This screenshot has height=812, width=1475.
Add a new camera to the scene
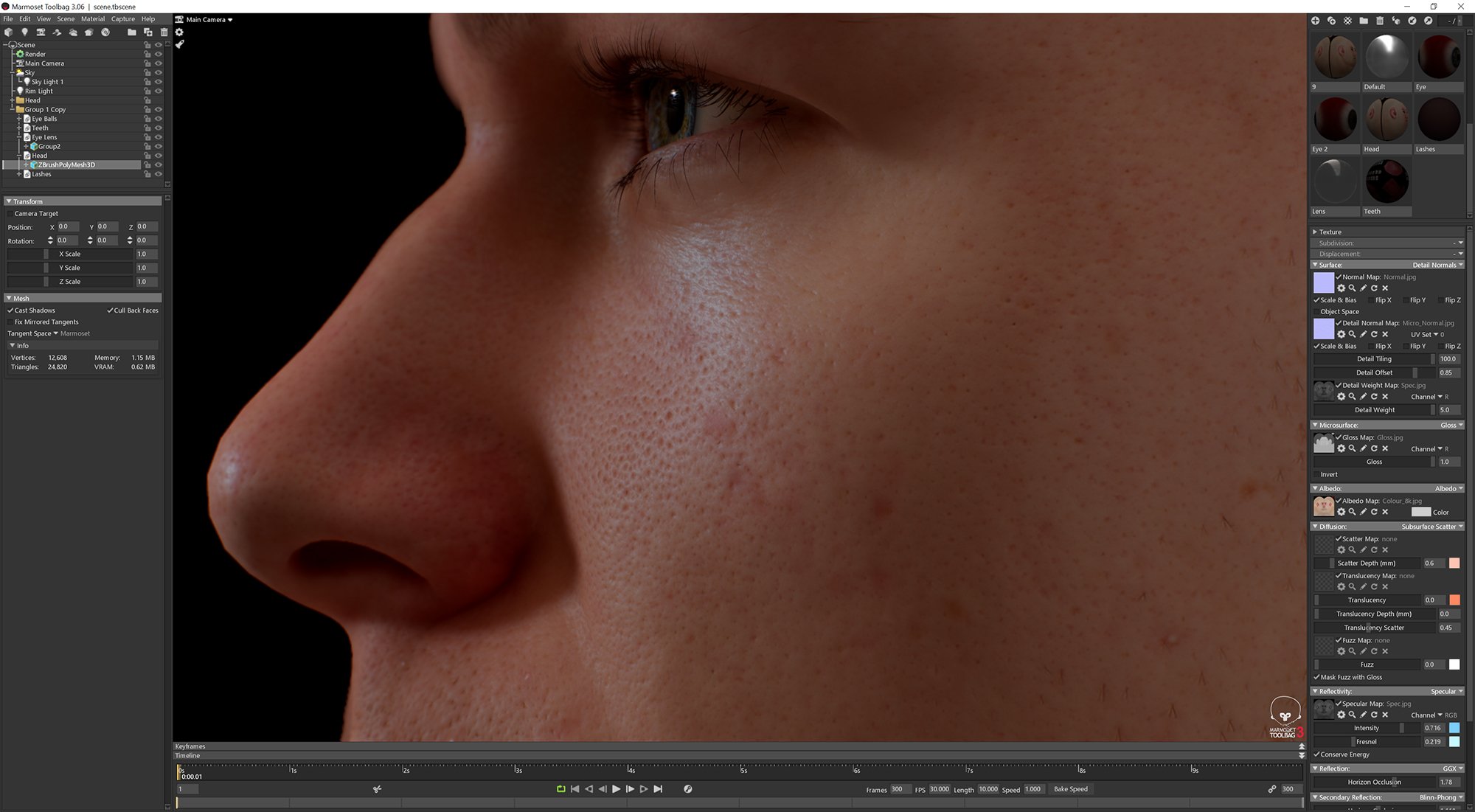point(41,32)
